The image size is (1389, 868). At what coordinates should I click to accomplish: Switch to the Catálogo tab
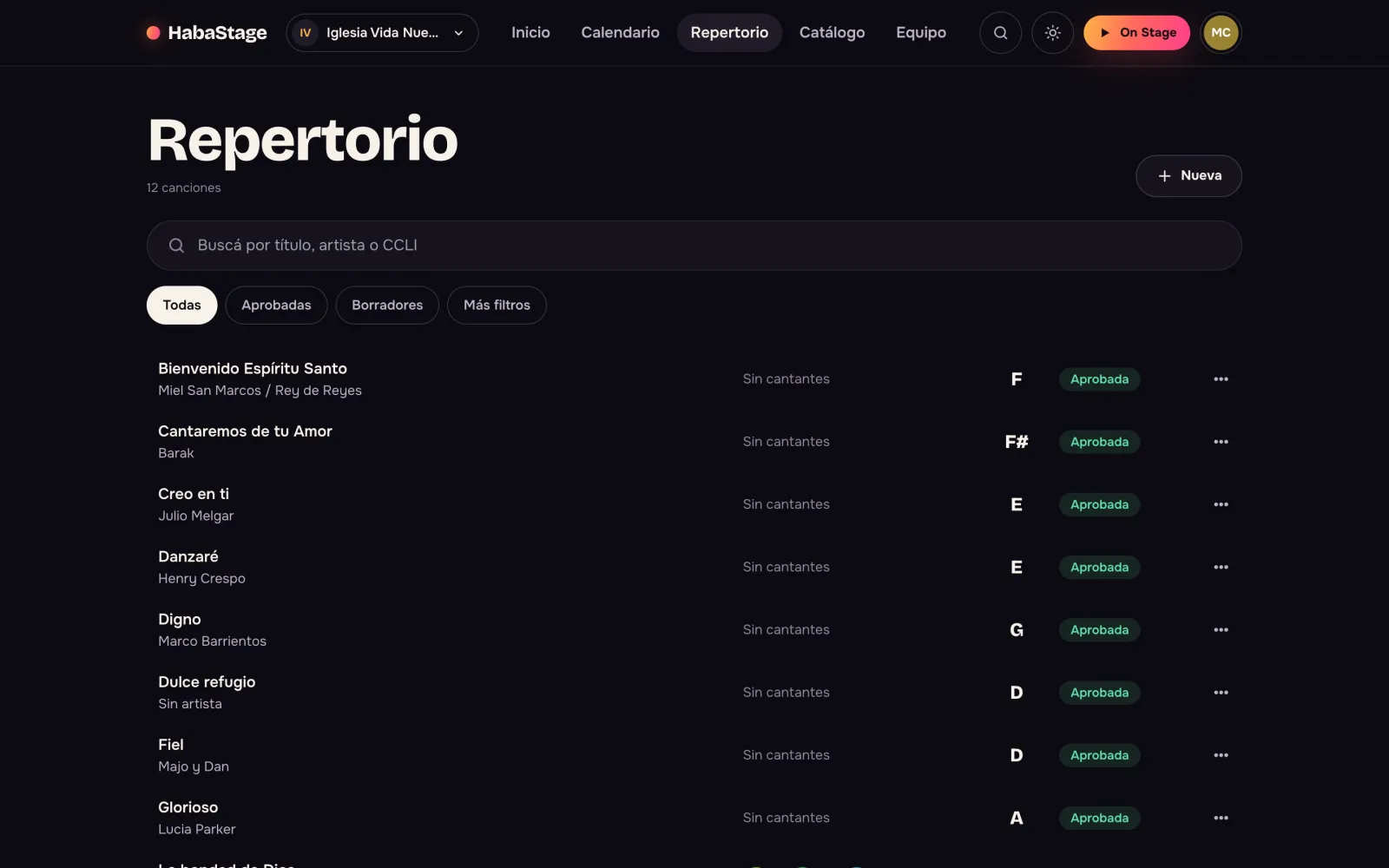tap(832, 33)
